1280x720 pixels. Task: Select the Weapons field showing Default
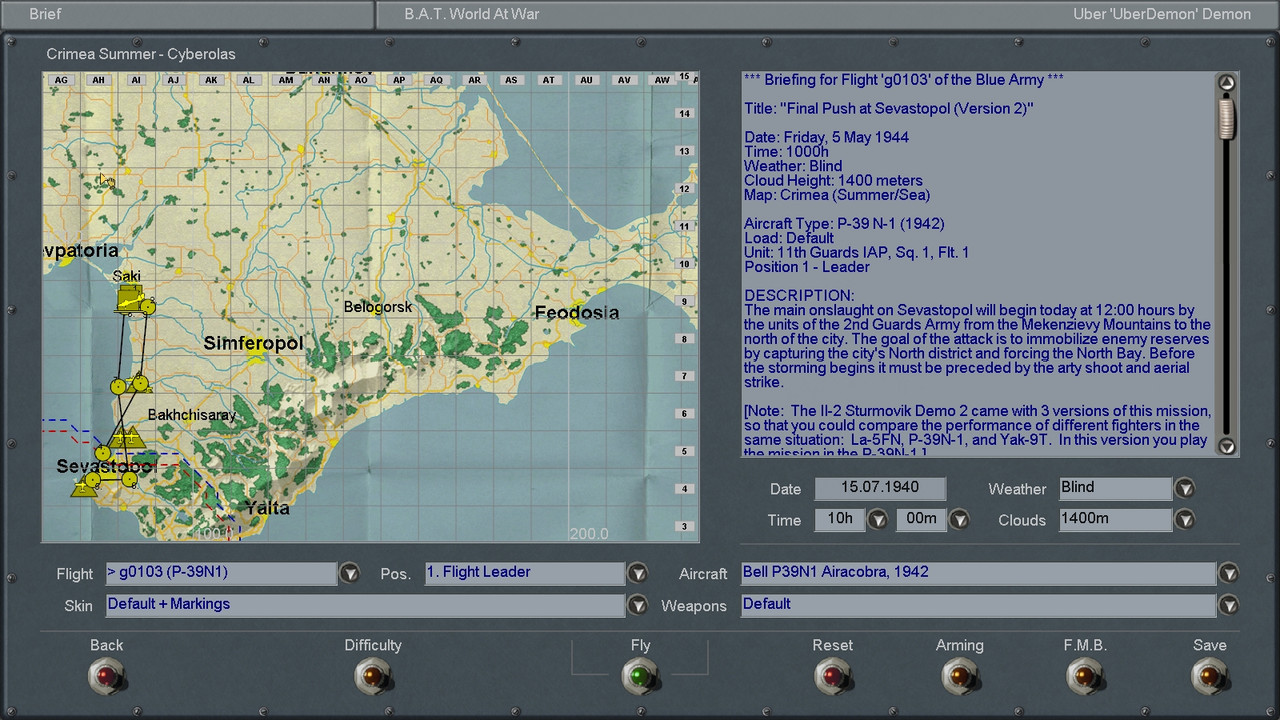tap(978, 605)
